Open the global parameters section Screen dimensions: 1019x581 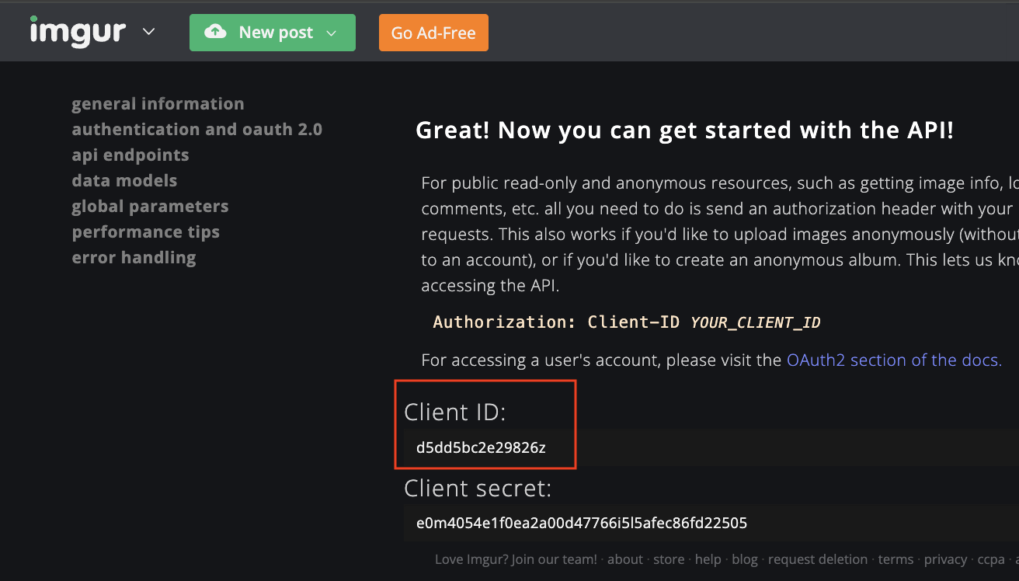click(x=150, y=206)
